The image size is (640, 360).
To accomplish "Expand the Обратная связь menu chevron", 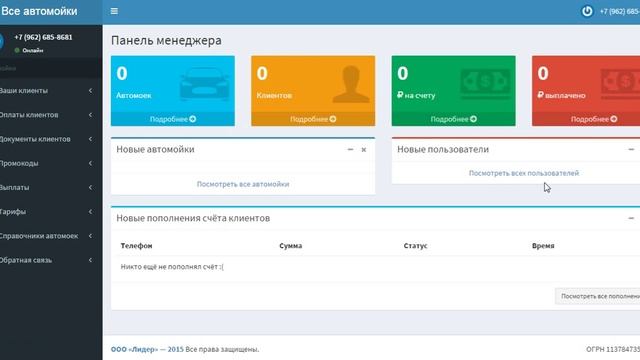I will 91,260.
